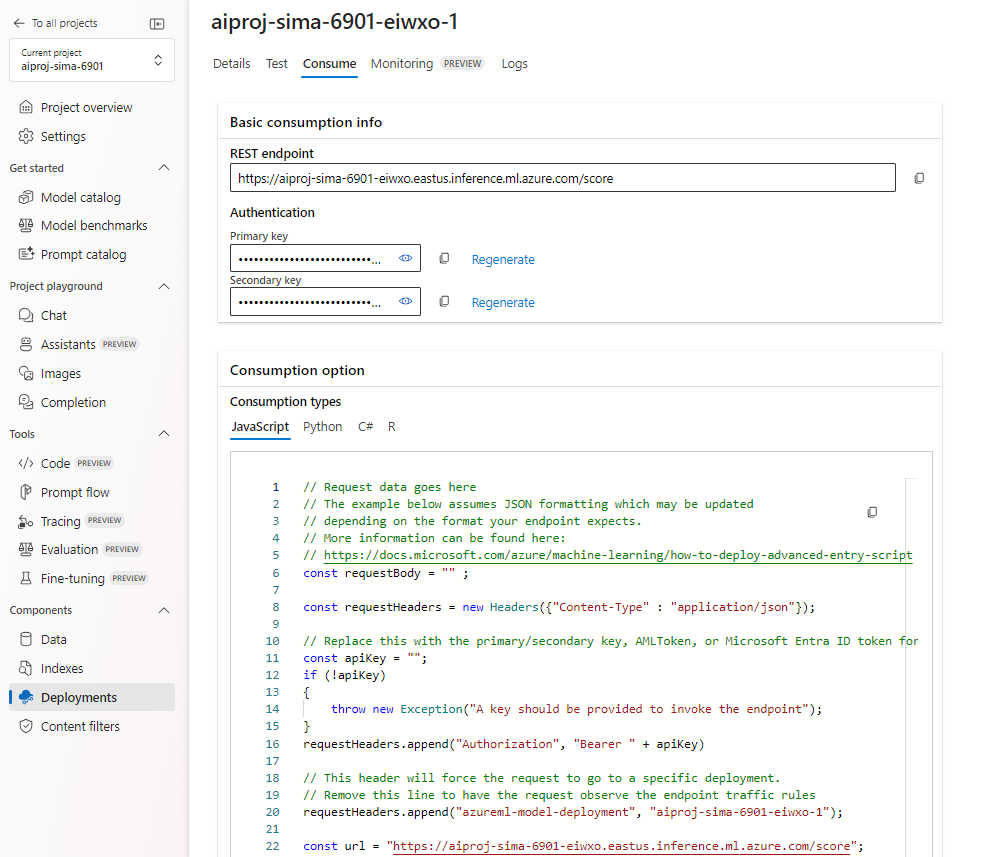The image size is (991, 857).
Task: Select Deployments in the sidebar
Action: coord(92,697)
